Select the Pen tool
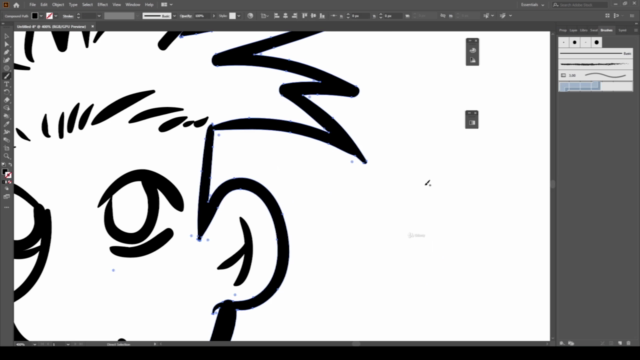Screen dimensions: 640x360 pos(7,52)
